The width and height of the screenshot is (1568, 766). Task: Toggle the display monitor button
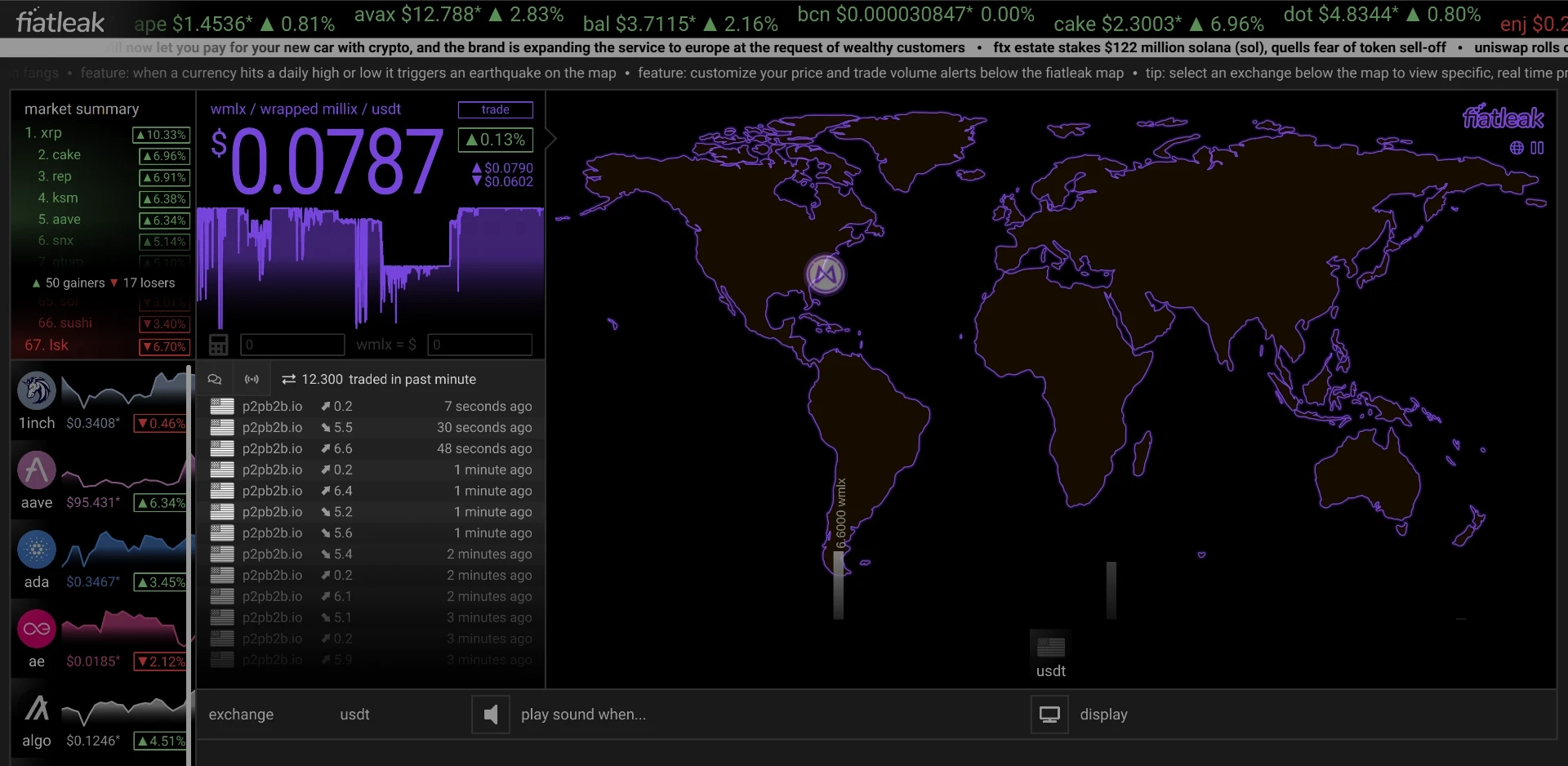coord(1049,715)
